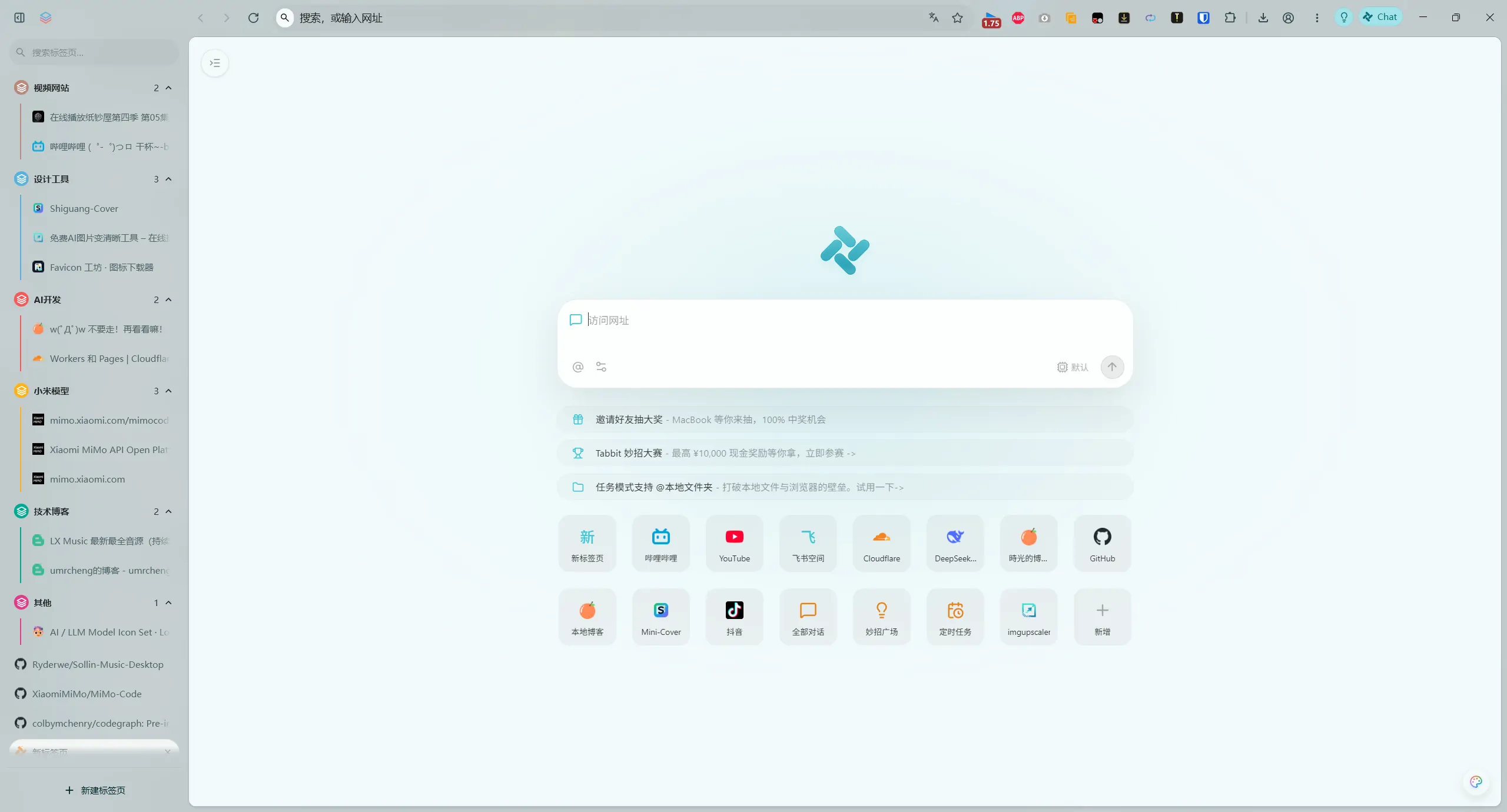Open the Bitwarden shield extension
Screen dimensions: 1507x812
(x=1203, y=18)
